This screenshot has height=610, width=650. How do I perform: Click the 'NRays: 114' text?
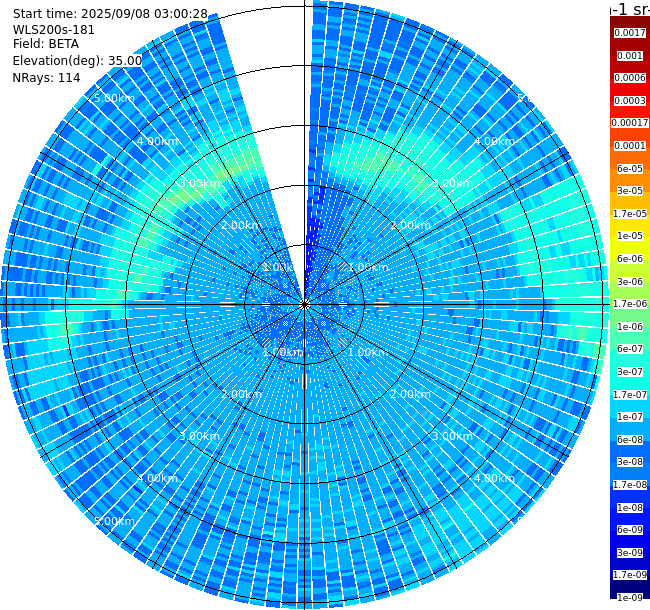(46, 78)
